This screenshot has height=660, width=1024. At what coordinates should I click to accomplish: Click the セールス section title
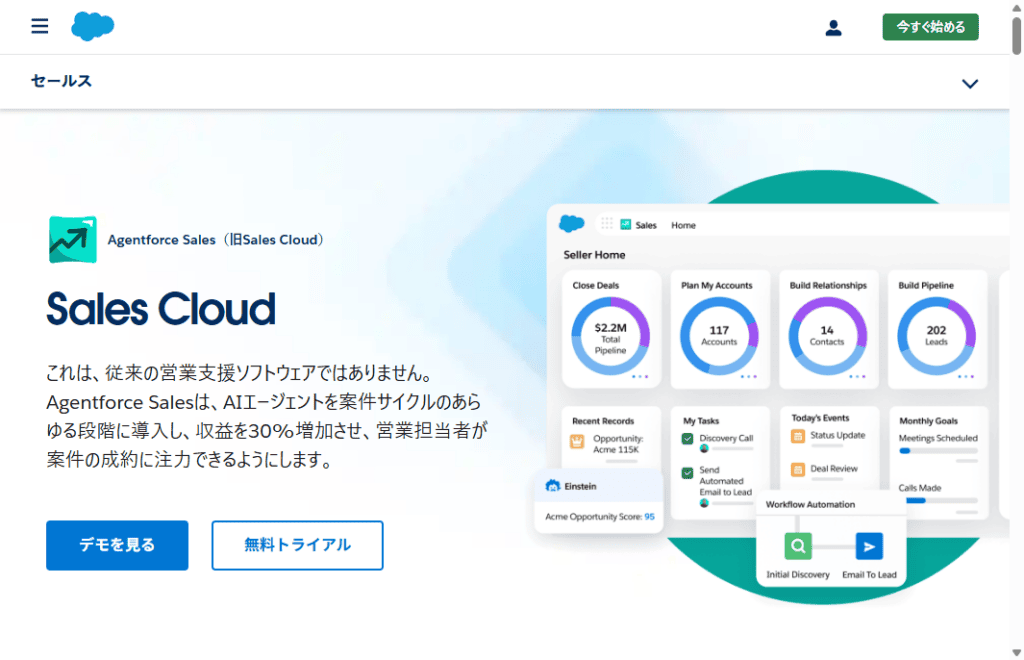[x=61, y=81]
